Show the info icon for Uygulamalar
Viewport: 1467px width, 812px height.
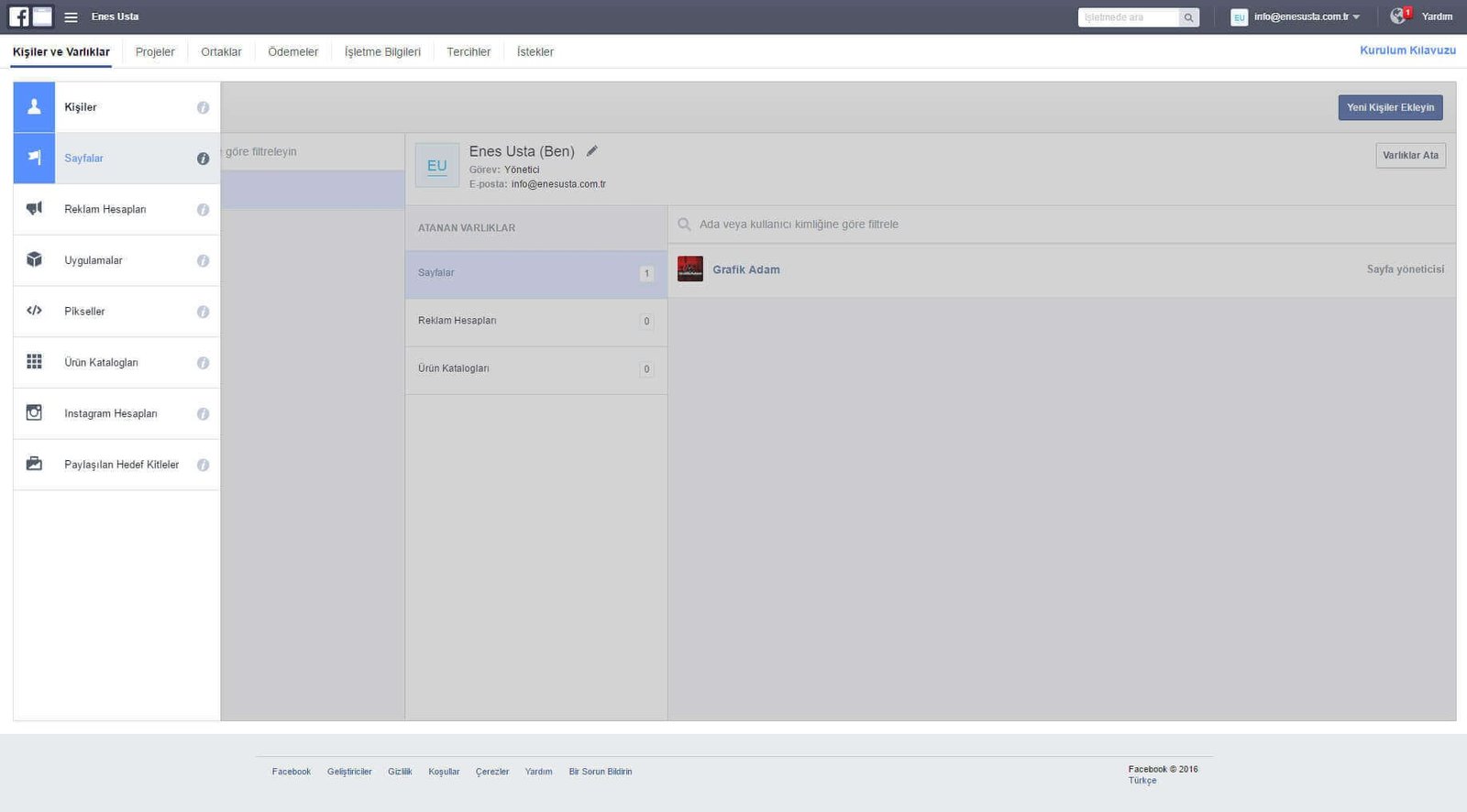[203, 261]
